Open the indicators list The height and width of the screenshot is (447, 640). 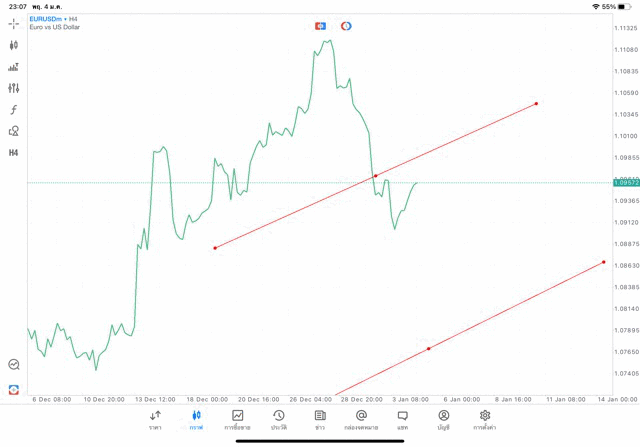14,67
